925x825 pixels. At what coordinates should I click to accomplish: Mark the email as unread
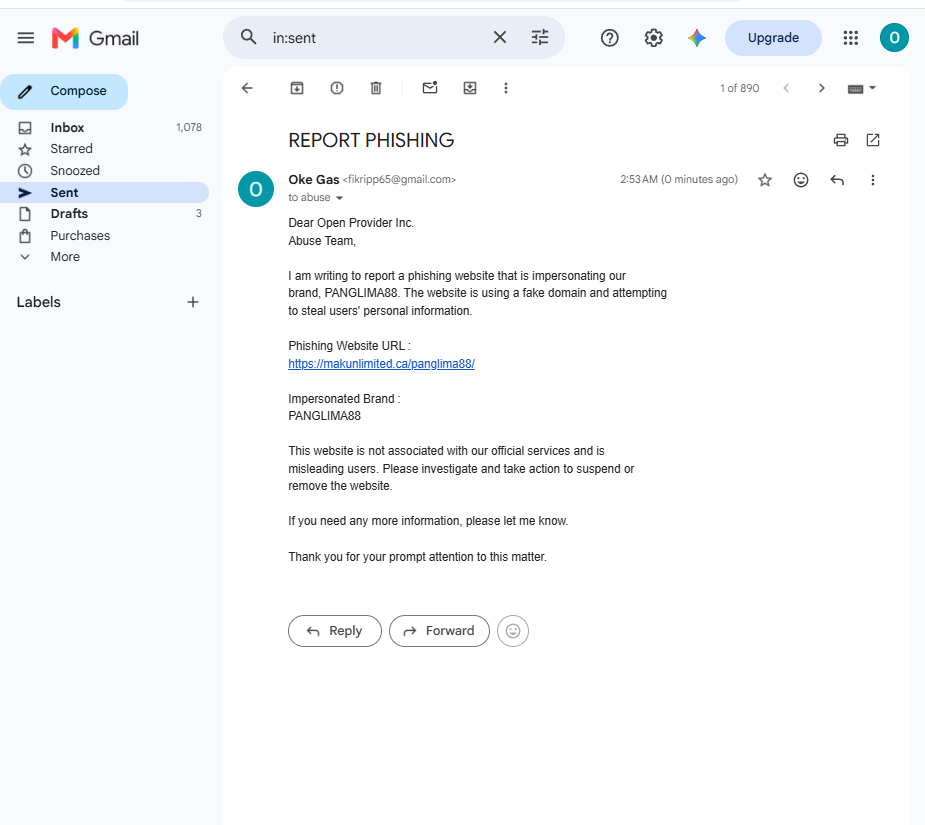pyautogui.click(x=430, y=87)
